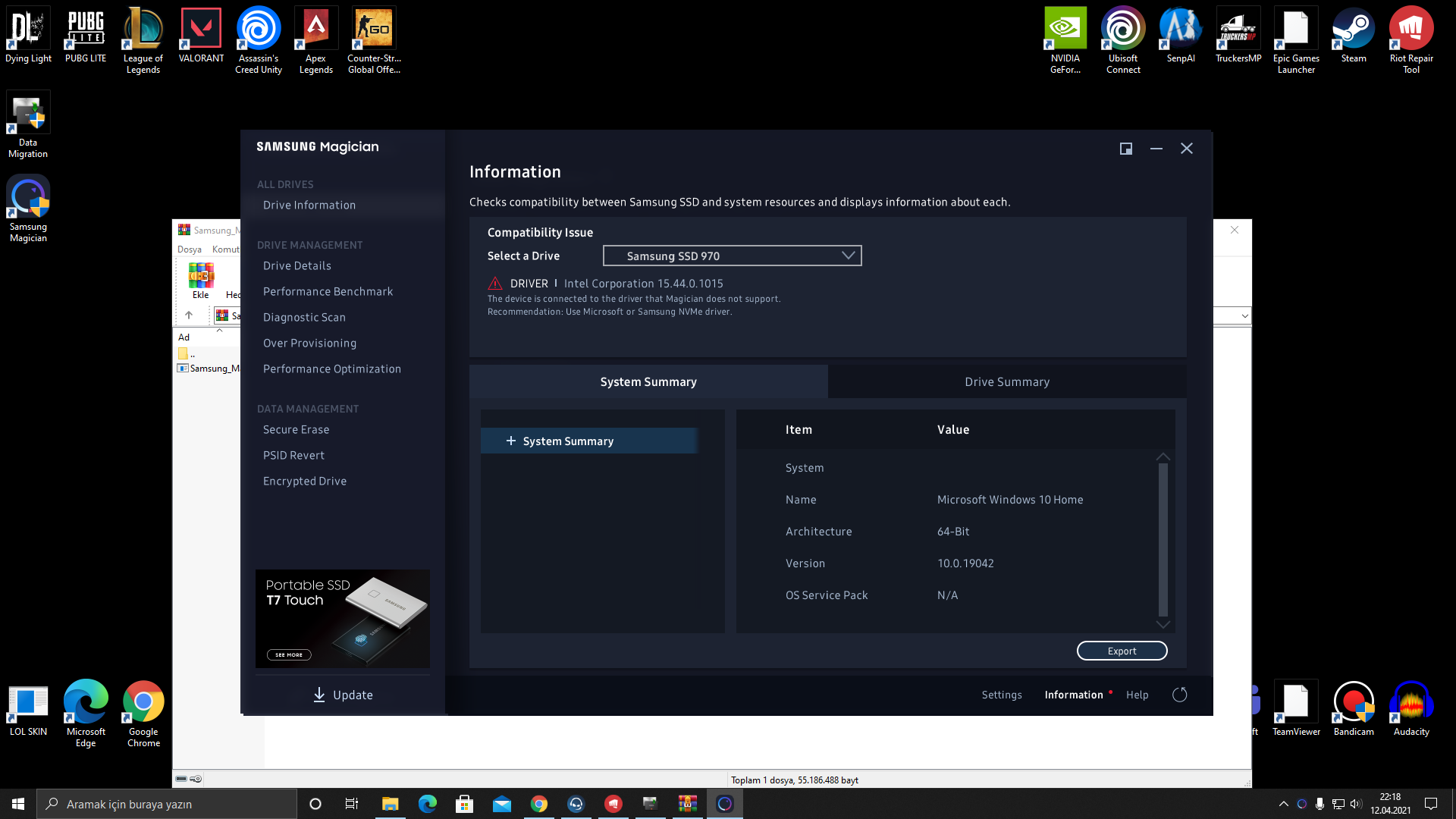Open VALORANT desktop icon
The image size is (1456, 819).
pos(201,36)
